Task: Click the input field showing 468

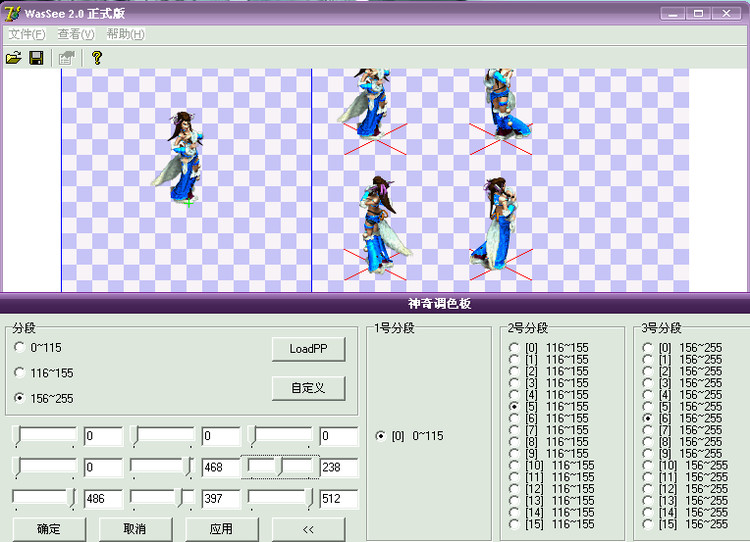Action: 221,467
